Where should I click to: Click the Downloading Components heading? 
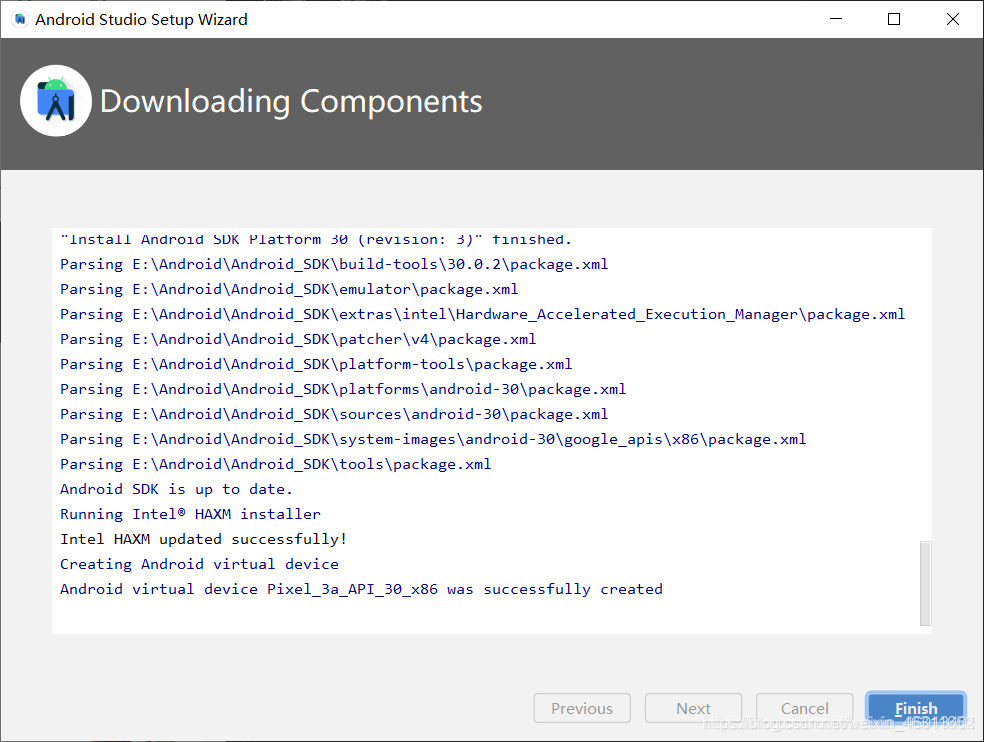point(291,101)
